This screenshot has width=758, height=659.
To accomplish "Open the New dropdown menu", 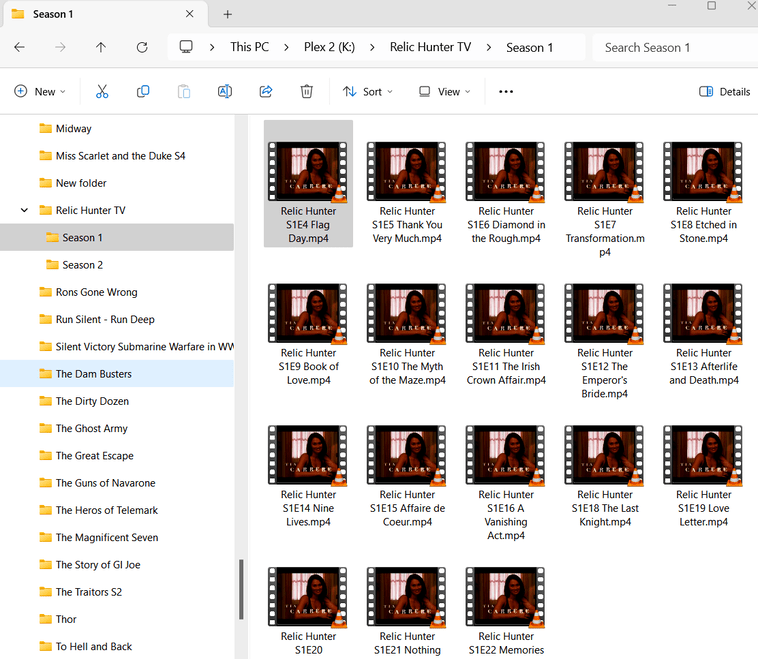I will (40, 91).
